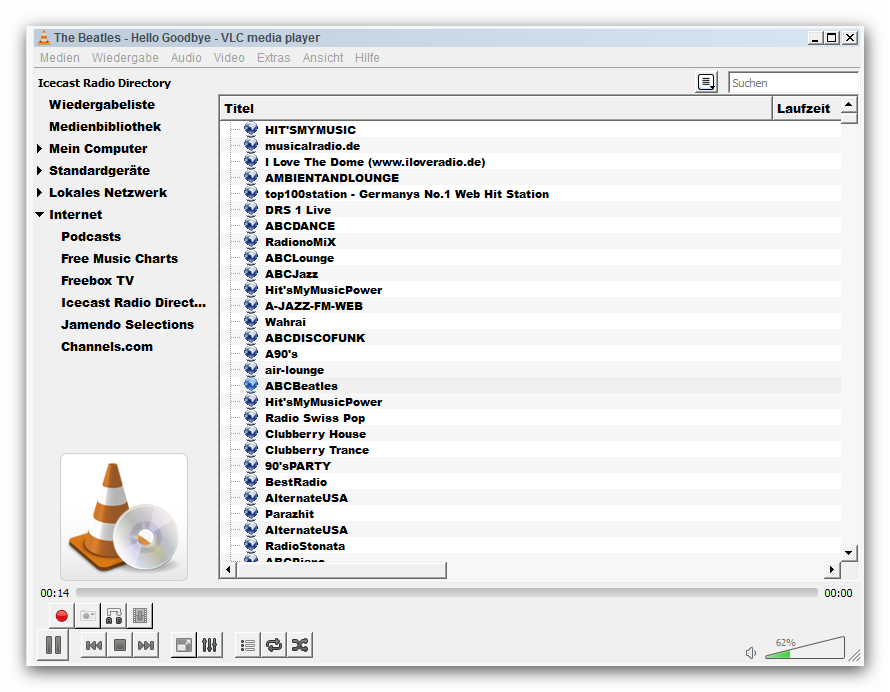This screenshot has width=890, height=692.
Task: Mute audio via the speaker icon
Action: [751, 653]
